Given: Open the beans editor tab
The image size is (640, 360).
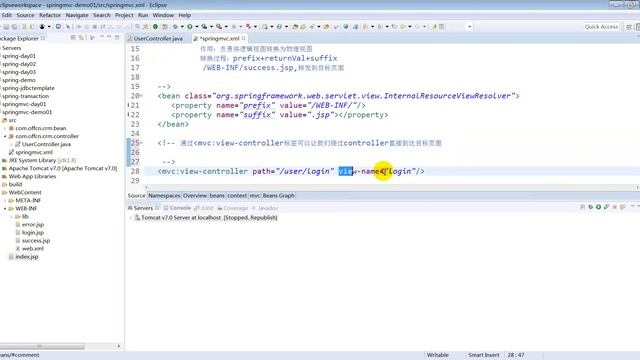Looking at the screenshot, I should pos(217,196).
